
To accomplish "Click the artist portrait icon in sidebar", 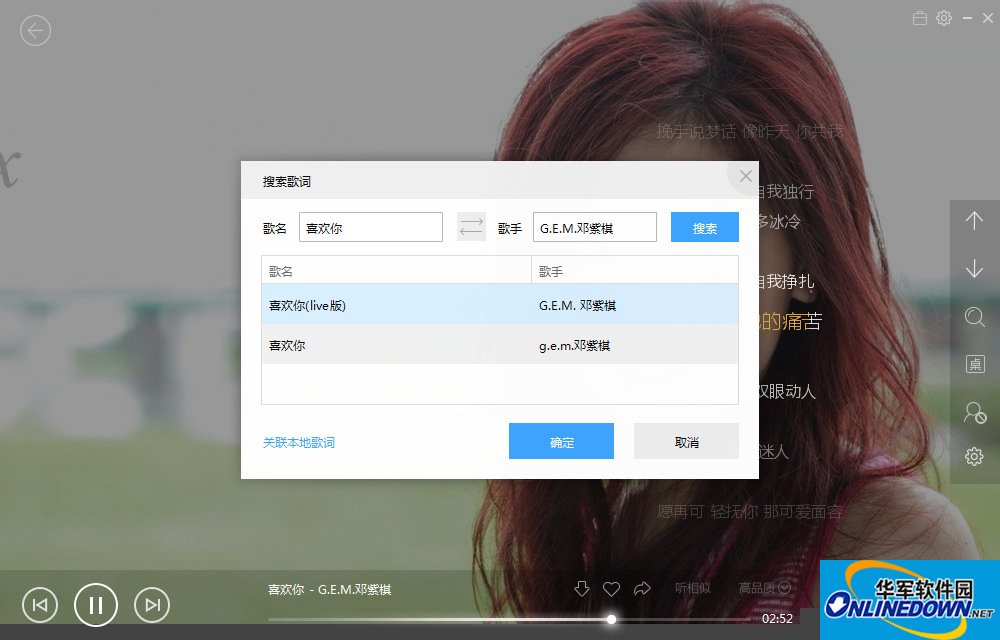I will point(974,412).
